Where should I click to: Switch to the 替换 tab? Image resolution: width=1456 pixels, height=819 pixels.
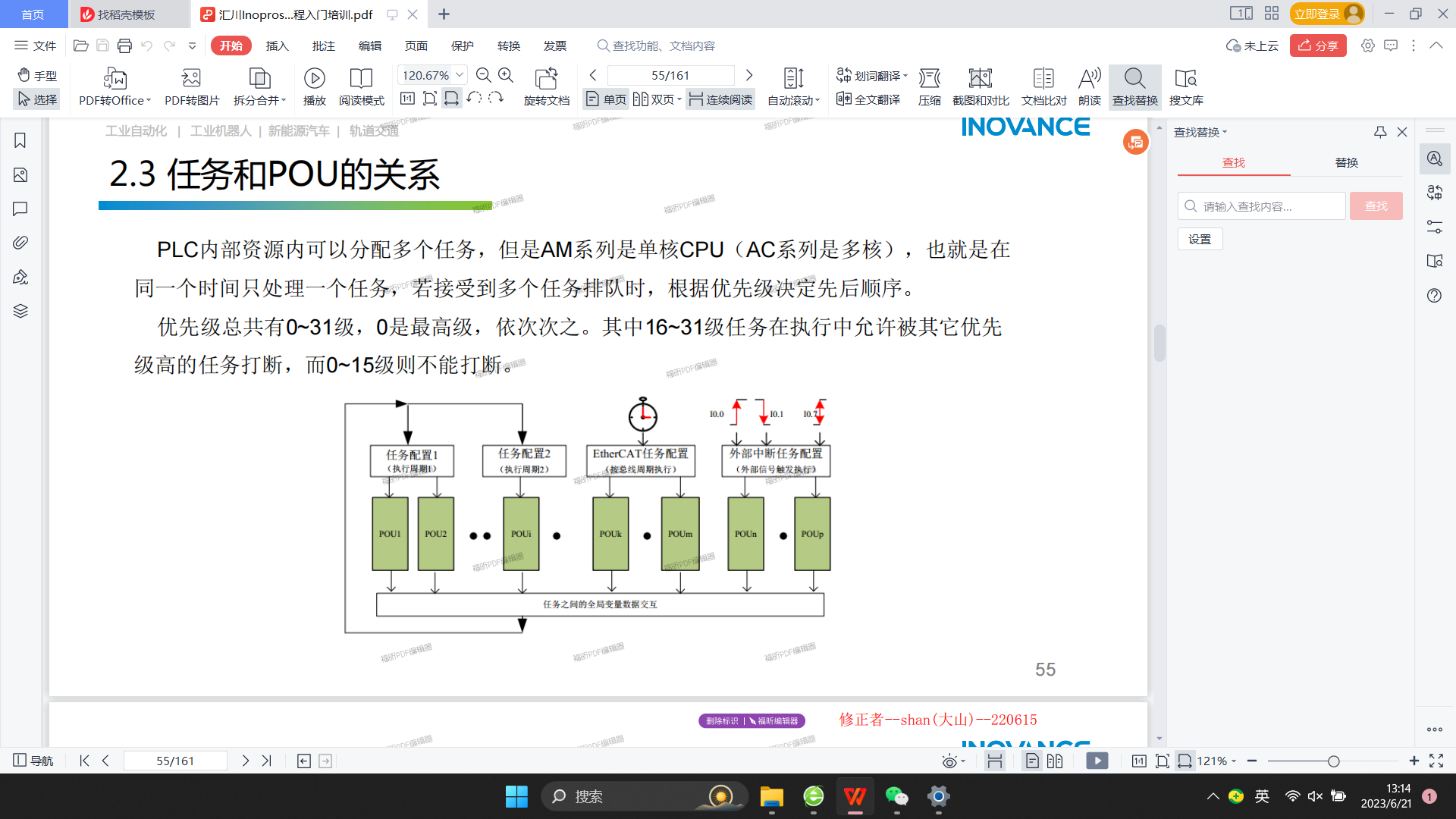(1346, 162)
